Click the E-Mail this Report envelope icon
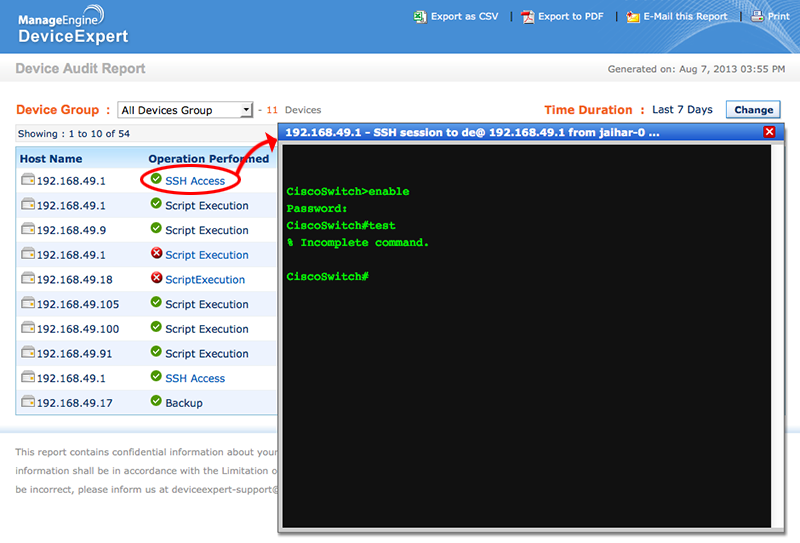The height and width of the screenshot is (543, 800). coord(633,17)
